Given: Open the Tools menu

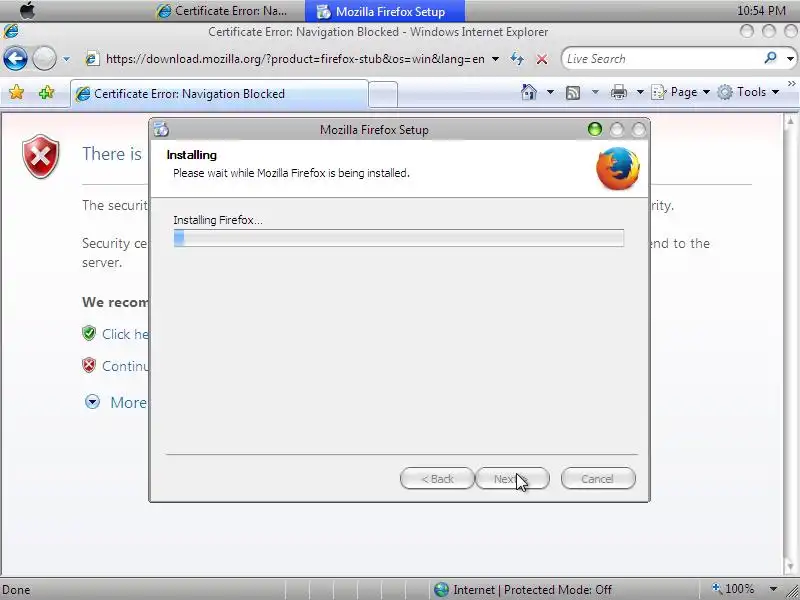Looking at the screenshot, I should (747, 92).
